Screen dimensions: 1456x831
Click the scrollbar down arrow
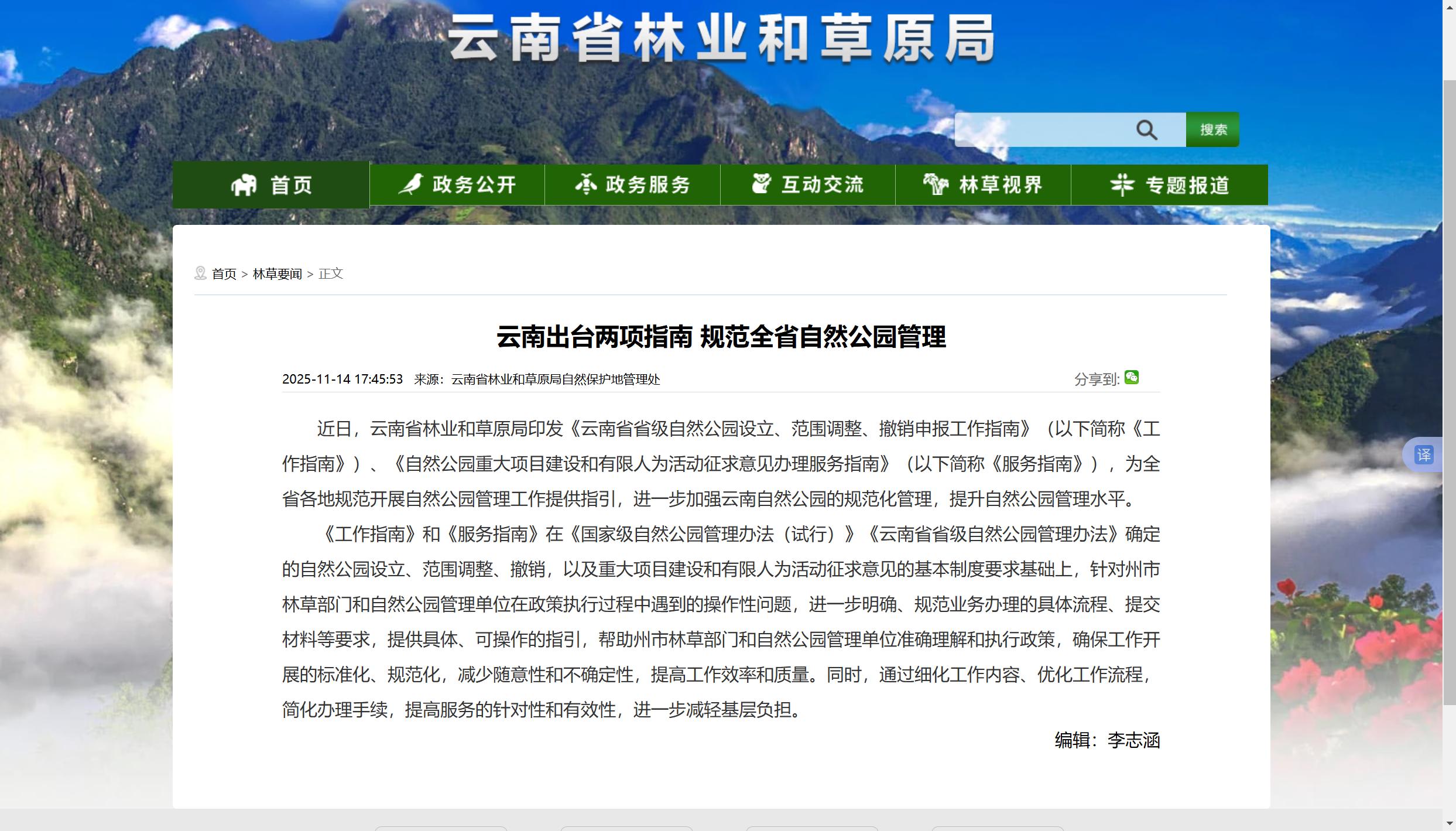[1449, 825]
